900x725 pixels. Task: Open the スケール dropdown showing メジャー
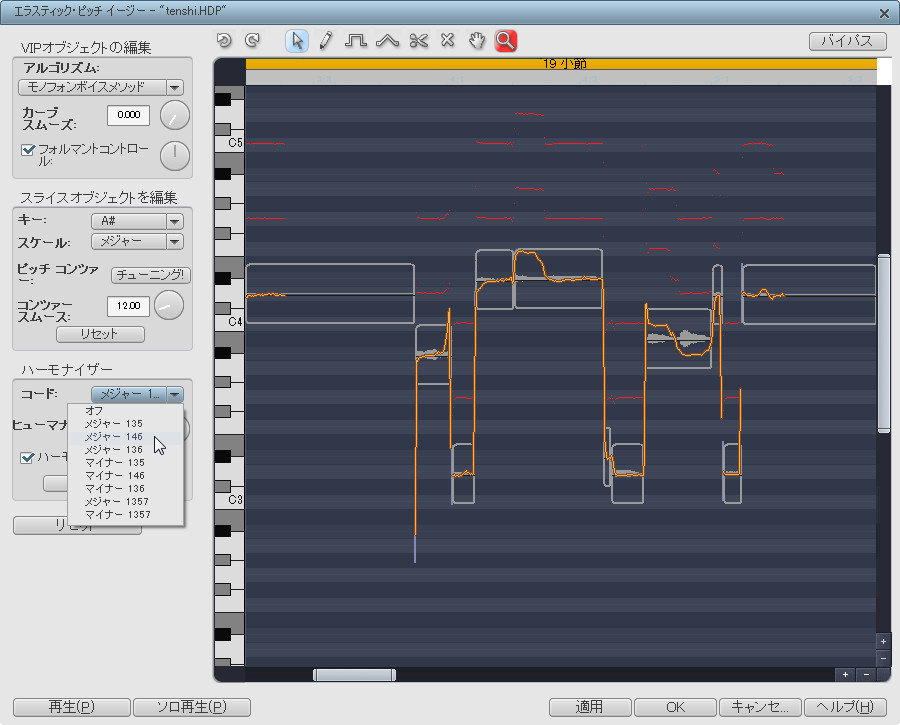click(137, 242)
